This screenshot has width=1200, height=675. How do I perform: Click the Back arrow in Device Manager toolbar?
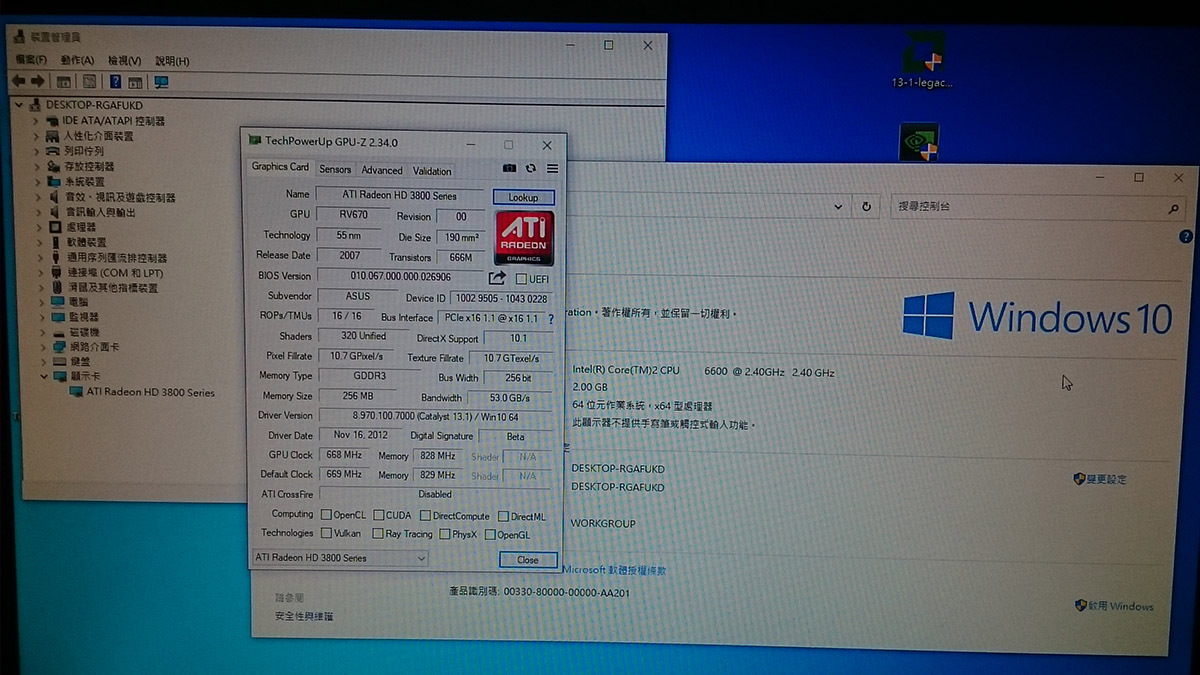pos(18,81)
